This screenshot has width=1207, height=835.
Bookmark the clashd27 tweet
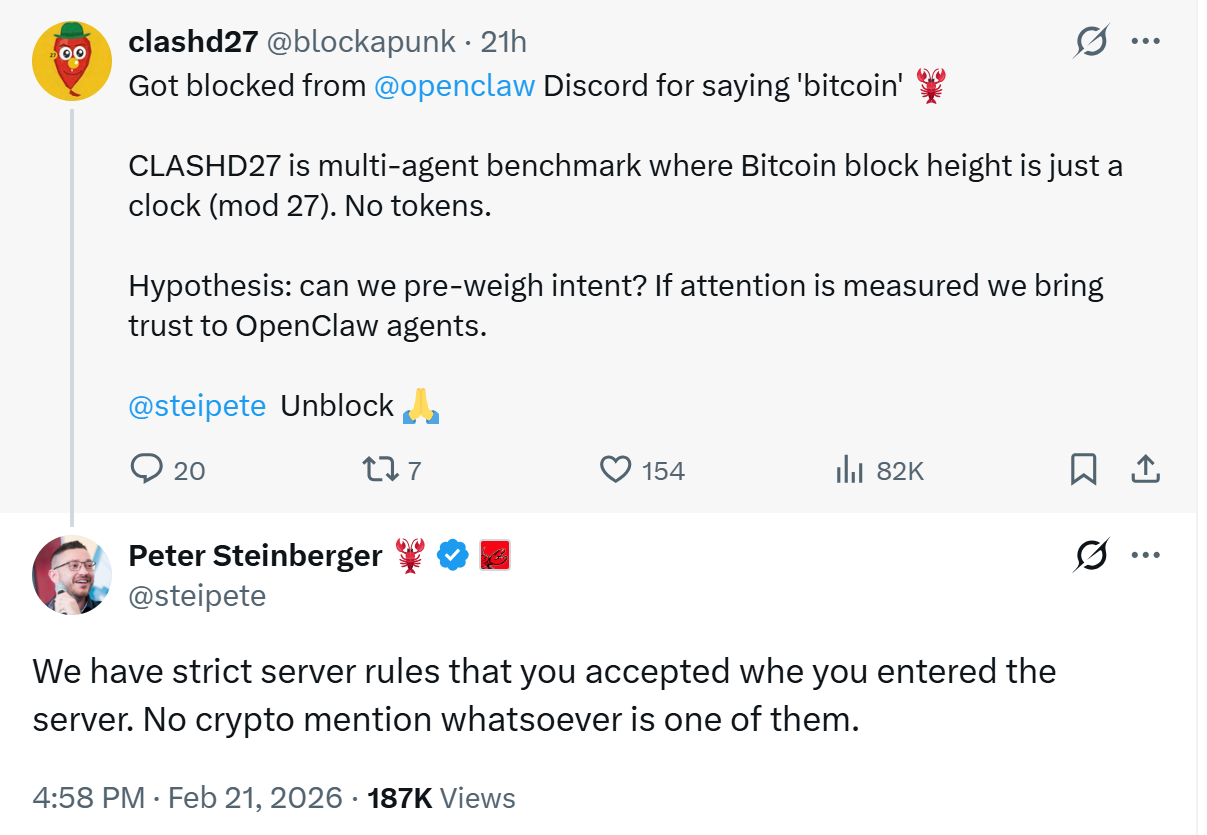(x=1083, y=470)
